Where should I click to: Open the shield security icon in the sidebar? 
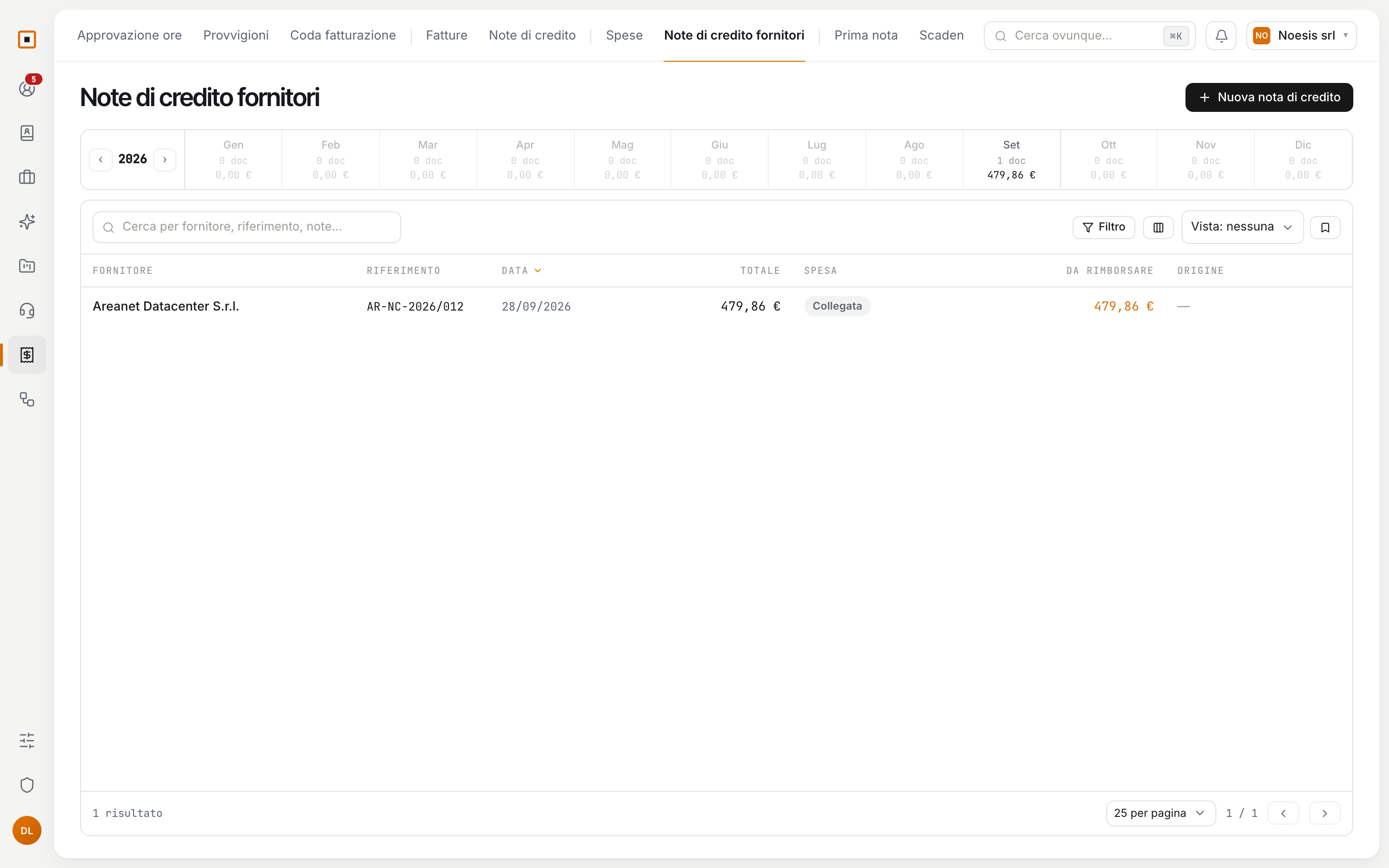[27, 785]
